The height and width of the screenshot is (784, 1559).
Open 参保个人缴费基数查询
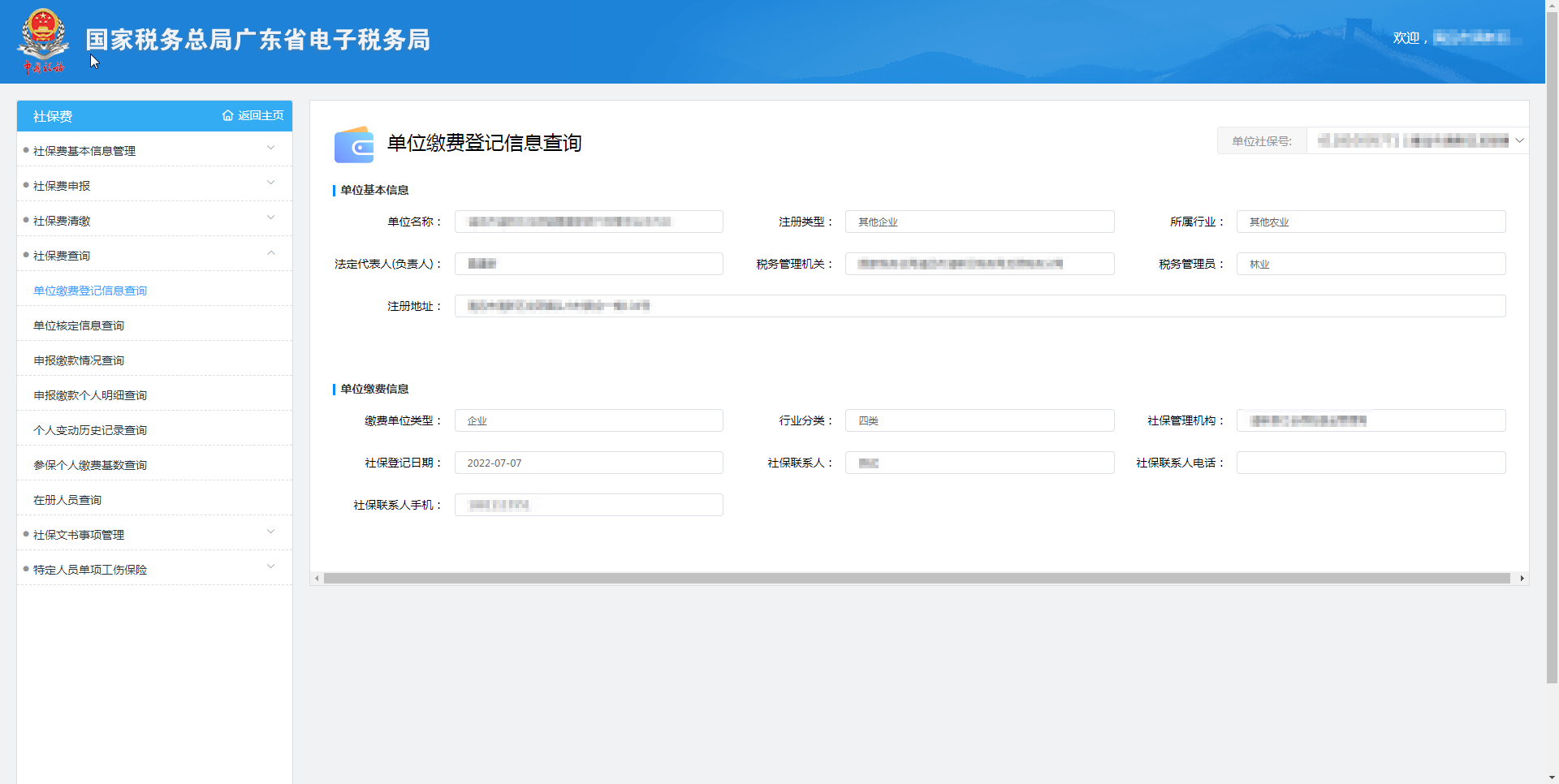coord(90,465)
